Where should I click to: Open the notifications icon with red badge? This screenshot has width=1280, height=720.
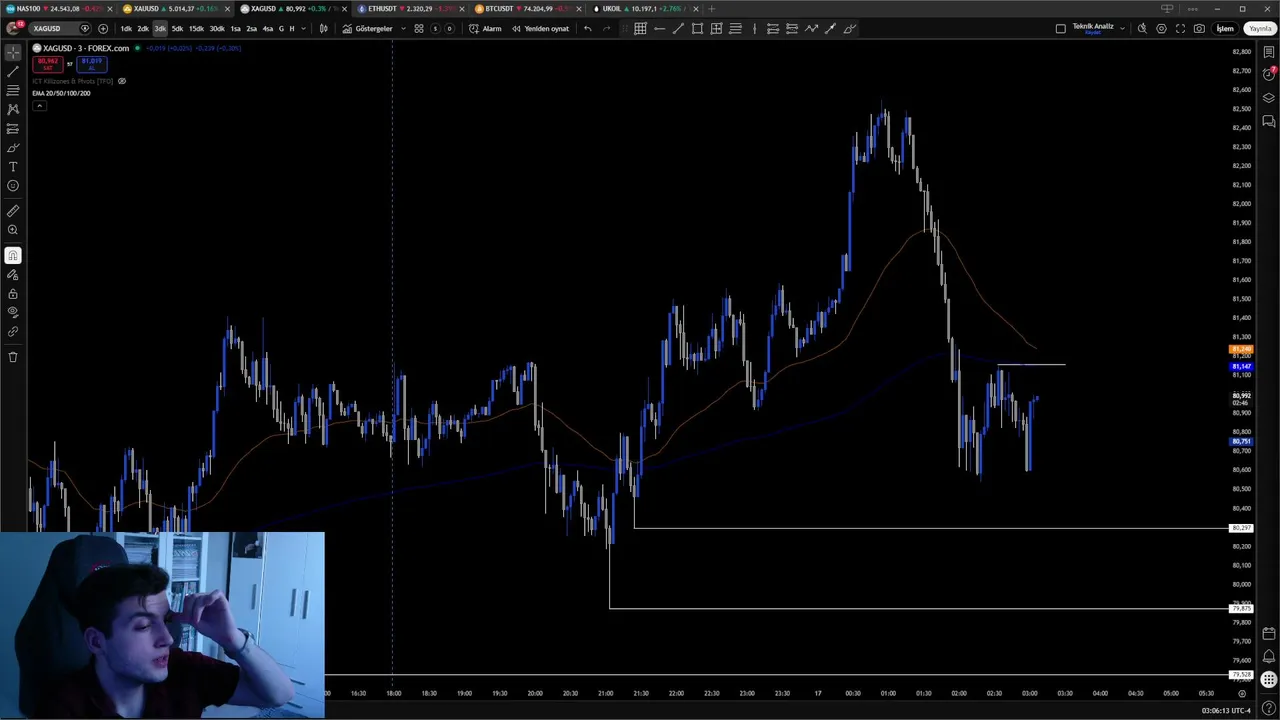coord(1269,75)
